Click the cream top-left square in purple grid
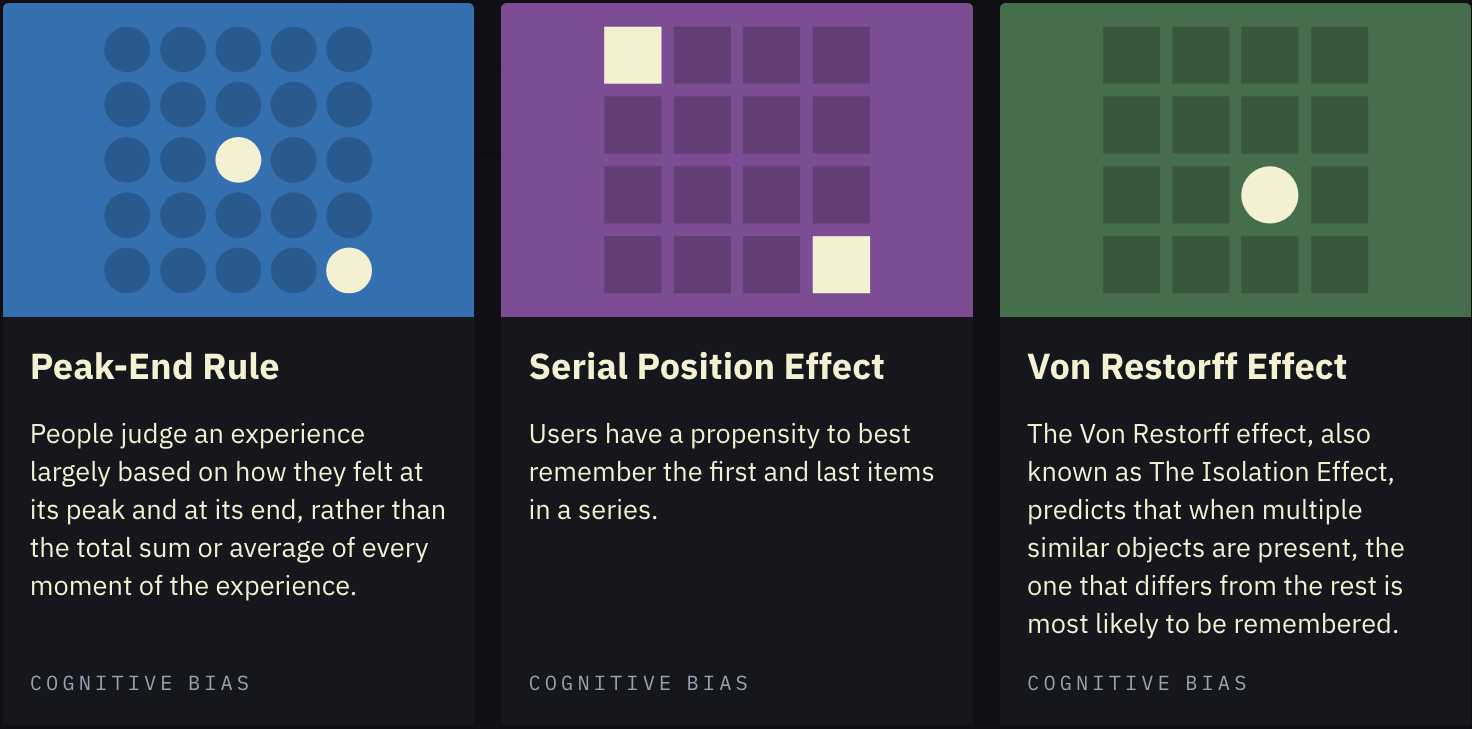The width and height of the screenshot is (1472, 729). pyautogui.click(x=632, y=55)
